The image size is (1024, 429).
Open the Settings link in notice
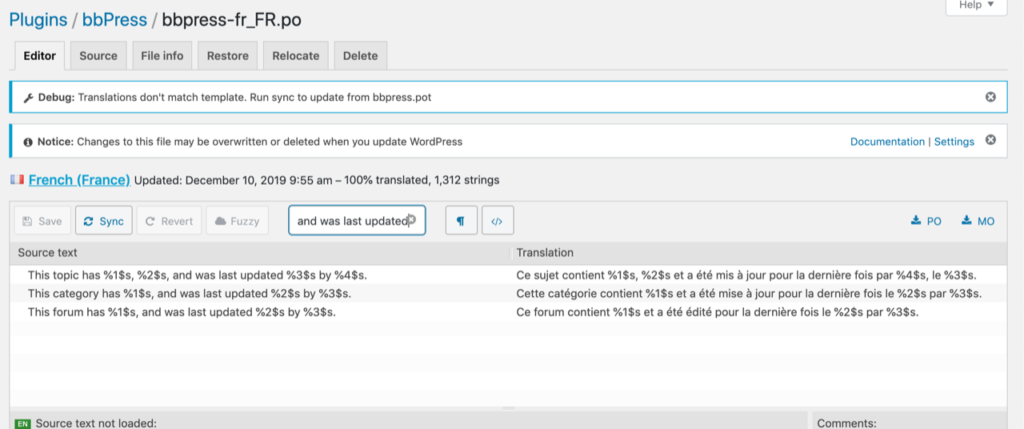[954, 142]
